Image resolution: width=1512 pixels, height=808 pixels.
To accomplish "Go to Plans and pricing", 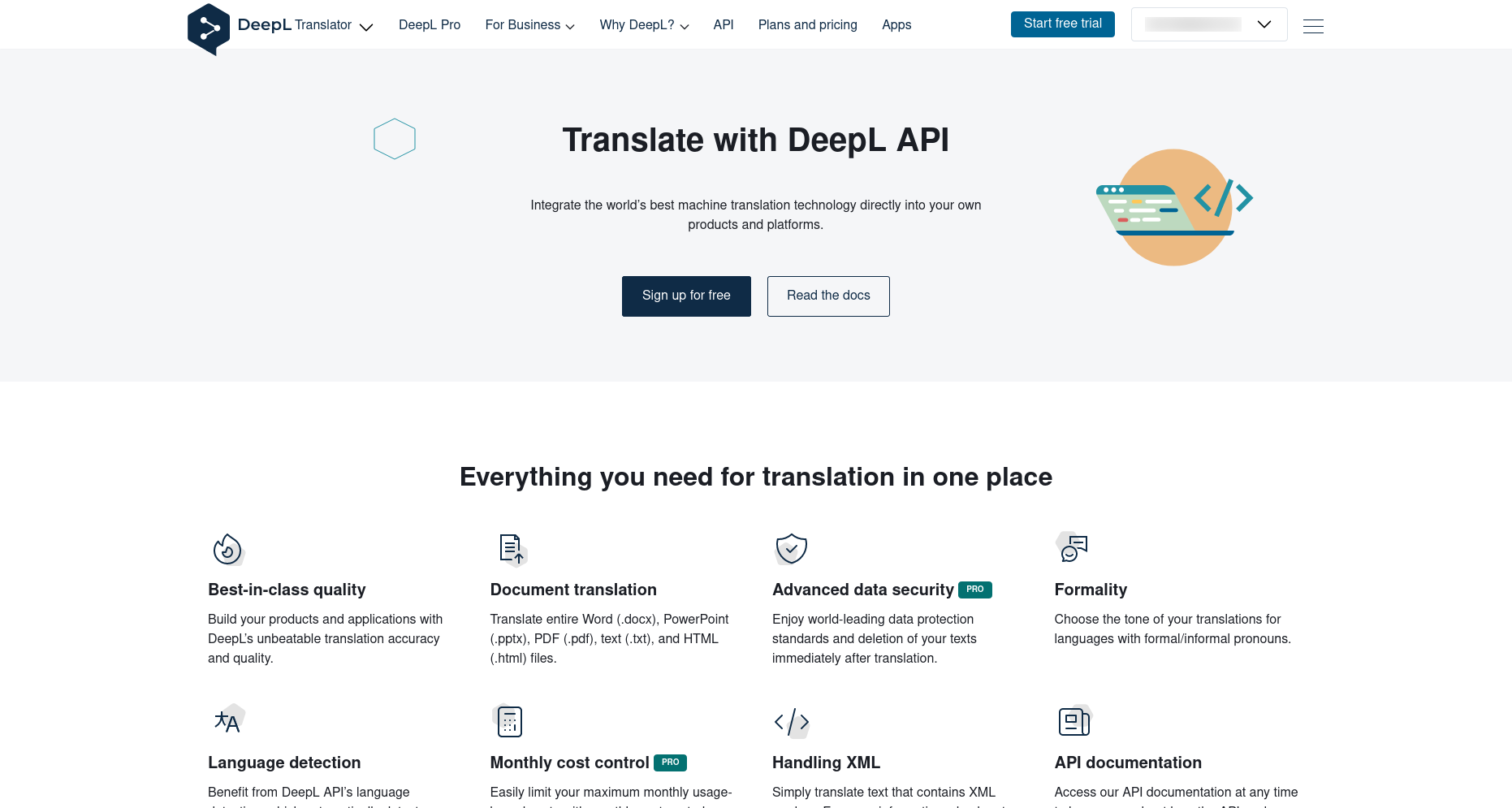I will (807, 25).
